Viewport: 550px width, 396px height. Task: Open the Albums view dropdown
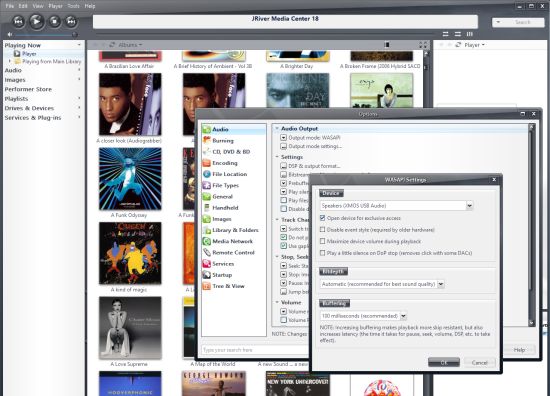(130, 45)
